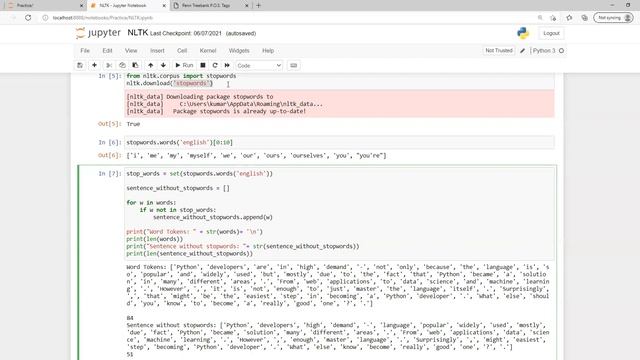
Task: Click the nltk_data download message output
Action: [x=340, y=104]
